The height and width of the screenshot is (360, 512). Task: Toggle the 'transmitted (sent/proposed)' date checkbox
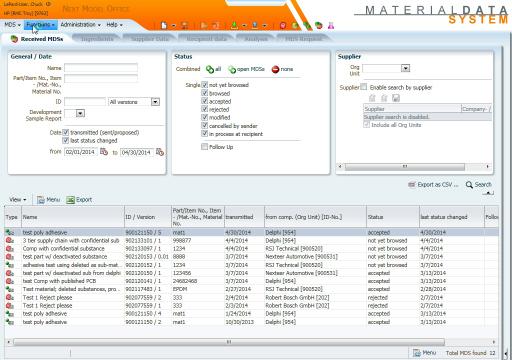(x=66, y=132)
